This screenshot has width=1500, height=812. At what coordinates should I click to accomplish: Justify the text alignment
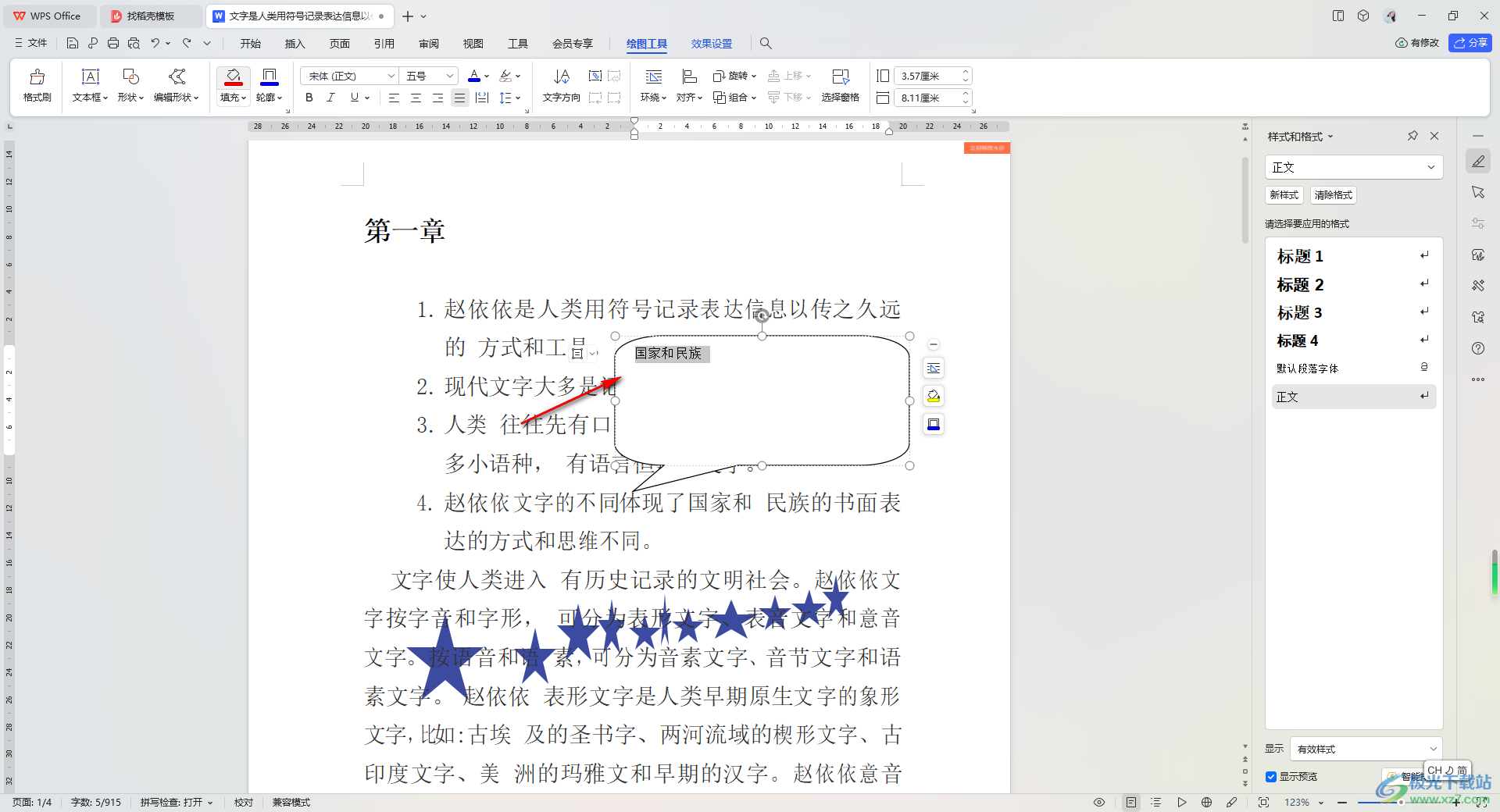tap(459, 98)
